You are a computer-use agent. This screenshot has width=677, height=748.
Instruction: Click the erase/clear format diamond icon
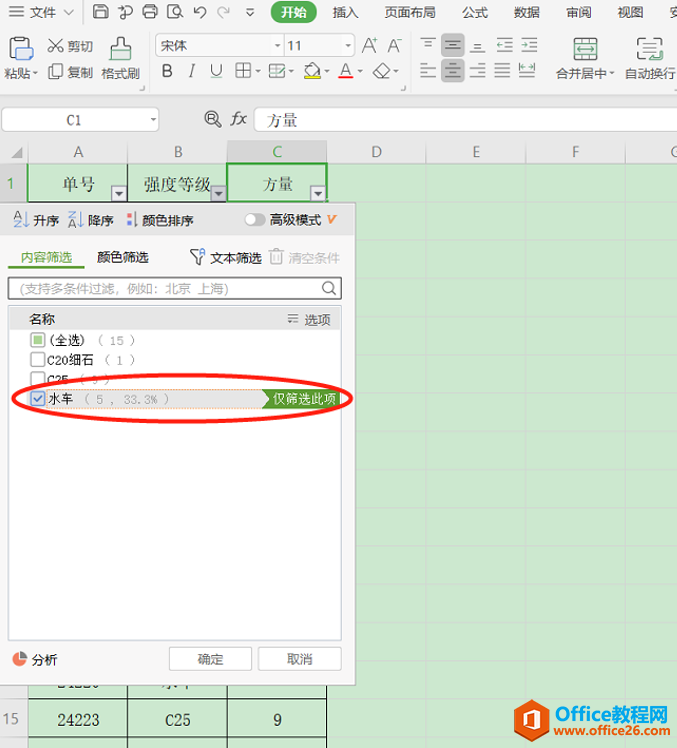click(x=381, y=71)
